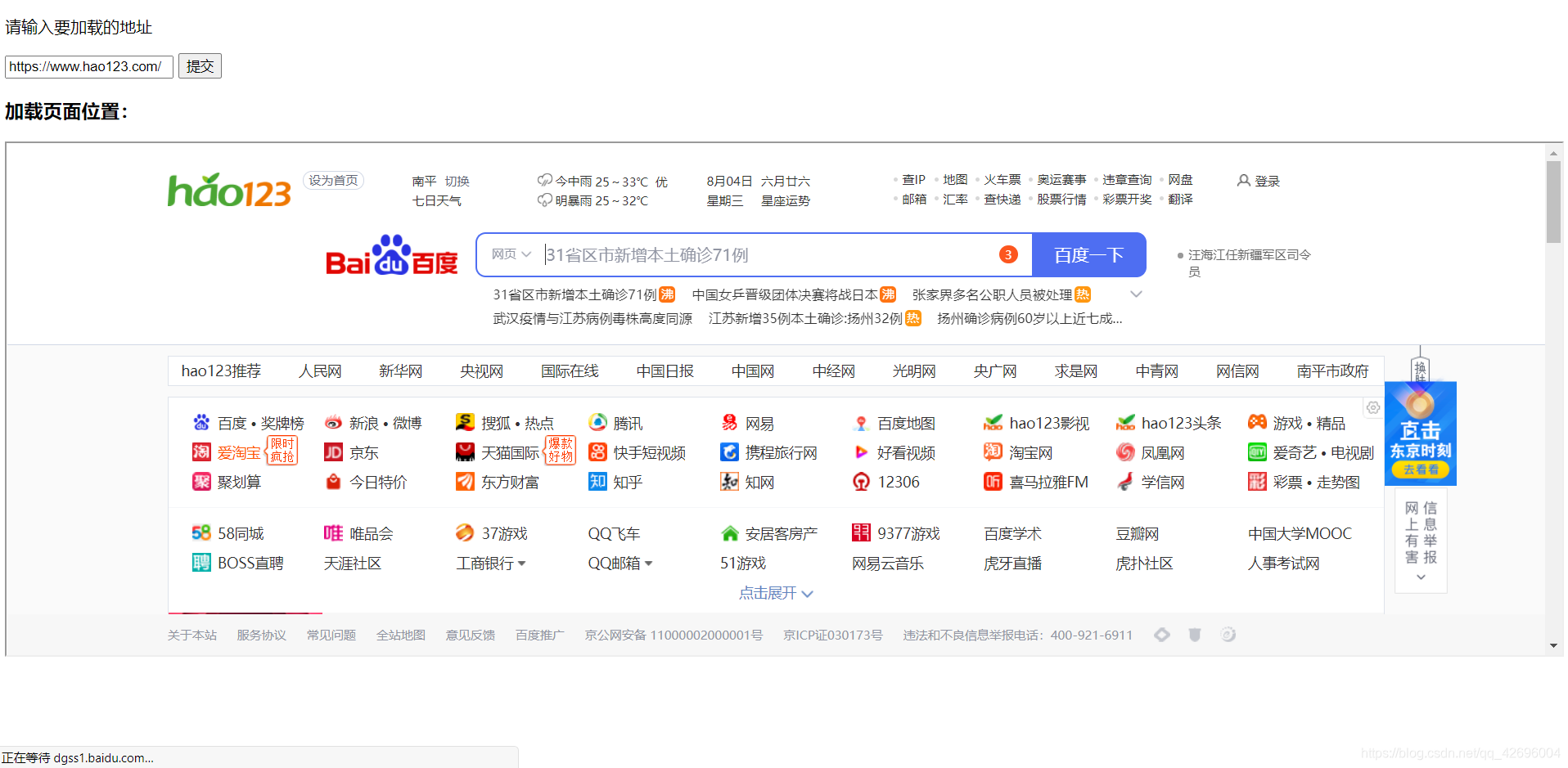Click the hao123影视 icon
This screenshot has width=1568, height=768.
pyautogui.click(x=993, y=423)
